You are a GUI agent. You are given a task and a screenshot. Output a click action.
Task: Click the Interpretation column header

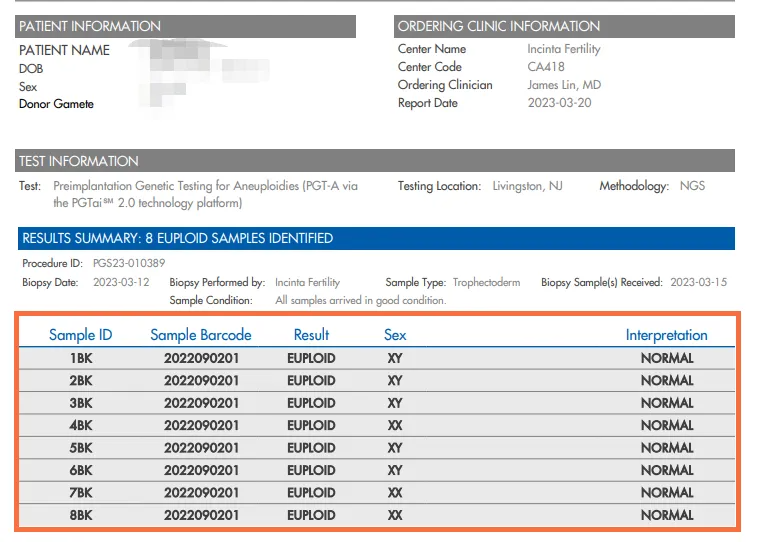(x=666, y=335)
